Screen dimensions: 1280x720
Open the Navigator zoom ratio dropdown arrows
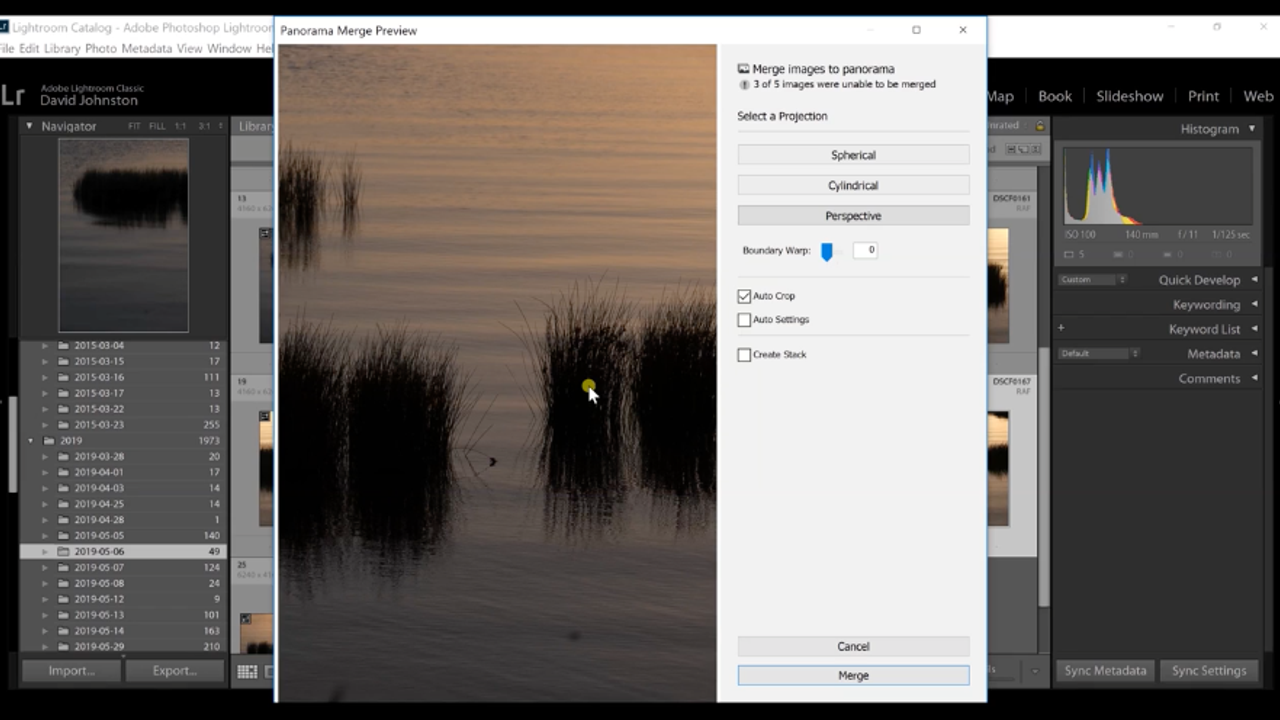[219, 127]
